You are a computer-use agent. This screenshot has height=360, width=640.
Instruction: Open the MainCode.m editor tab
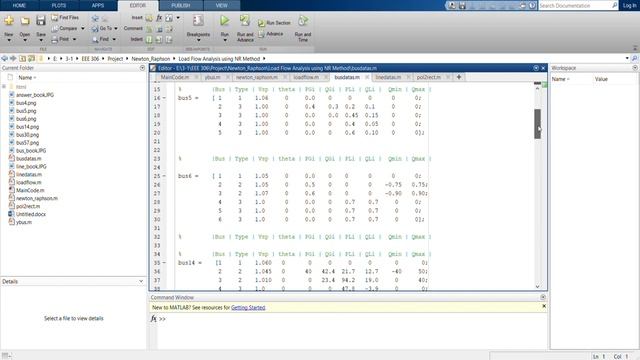[x=175, y=77]
